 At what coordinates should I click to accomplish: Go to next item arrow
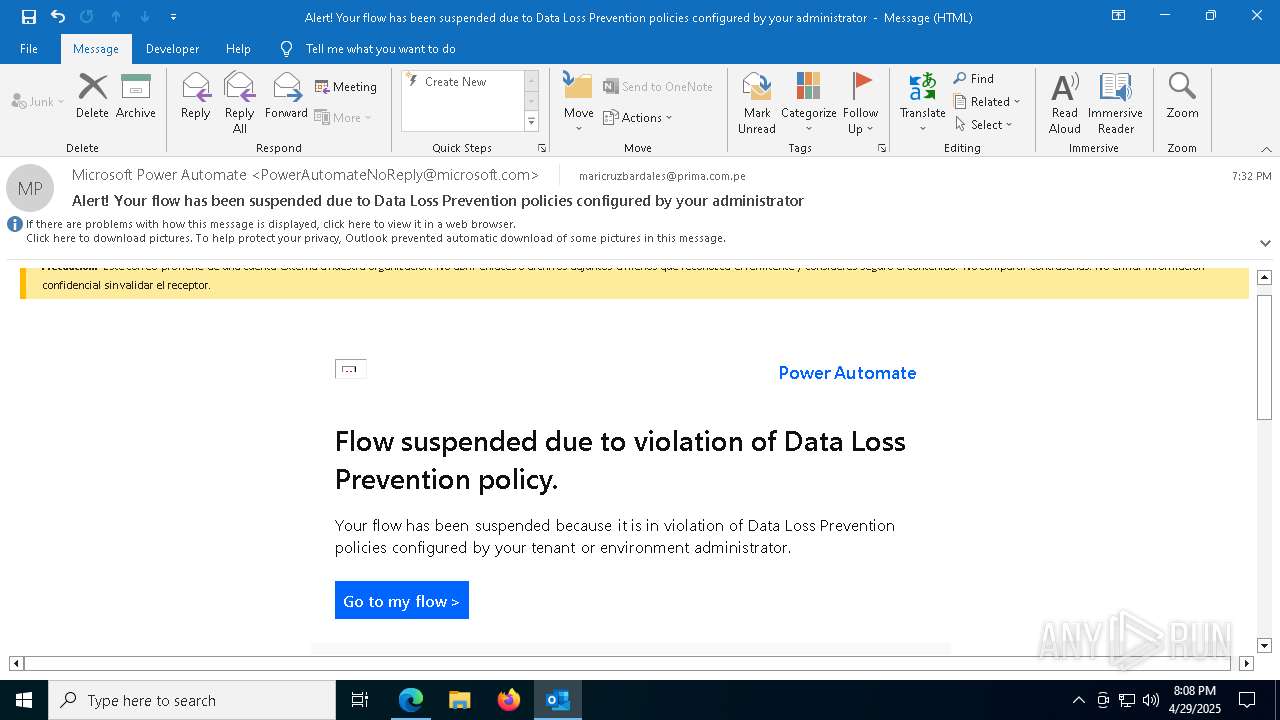click(x=145, y=16)
